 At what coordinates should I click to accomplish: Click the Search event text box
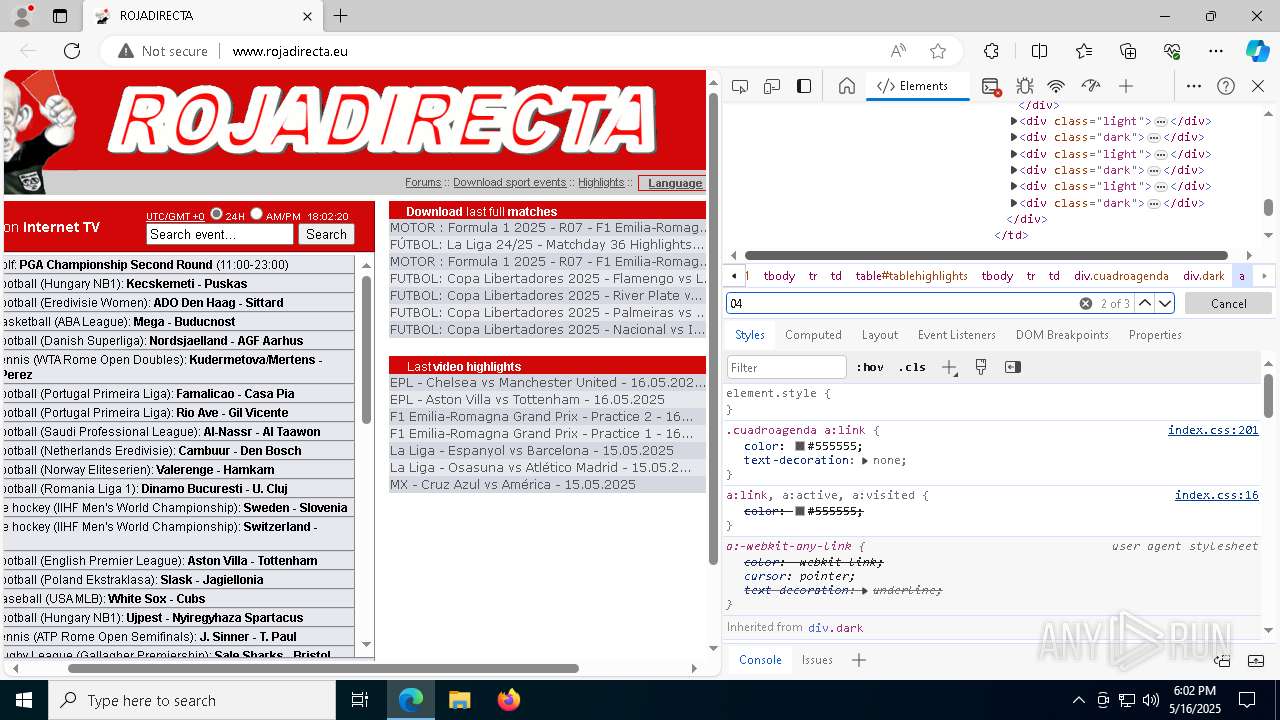click(220, 234)
